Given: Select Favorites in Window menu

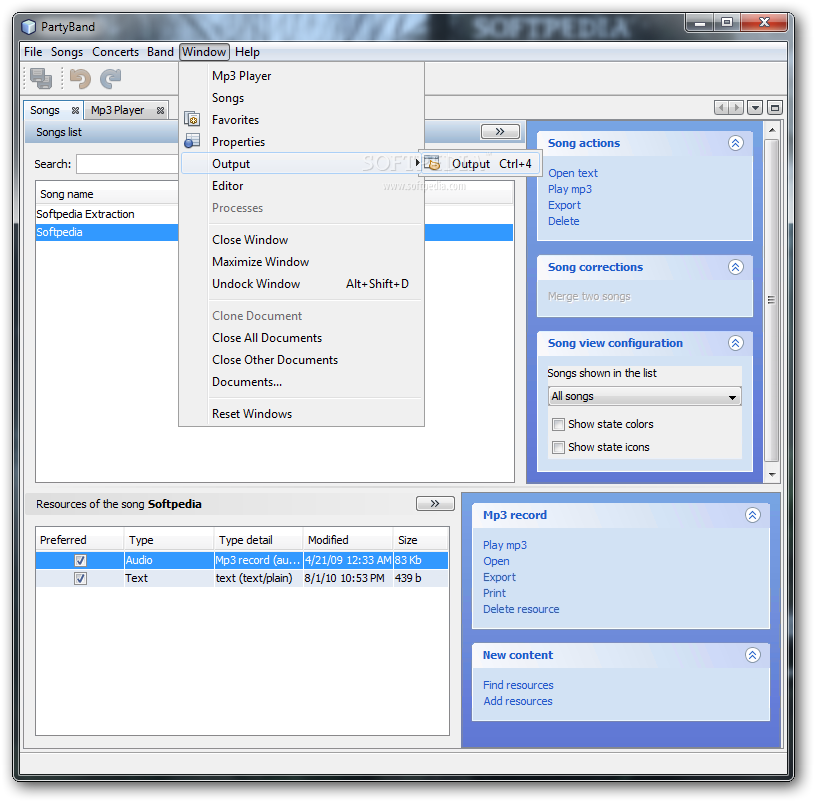Looking at the screenshot, I should pyautogui.click(x=301, y=120).
